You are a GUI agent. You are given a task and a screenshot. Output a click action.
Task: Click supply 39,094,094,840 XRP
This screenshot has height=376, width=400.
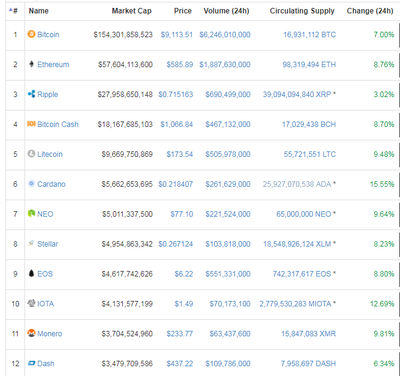tap(297, 94)
